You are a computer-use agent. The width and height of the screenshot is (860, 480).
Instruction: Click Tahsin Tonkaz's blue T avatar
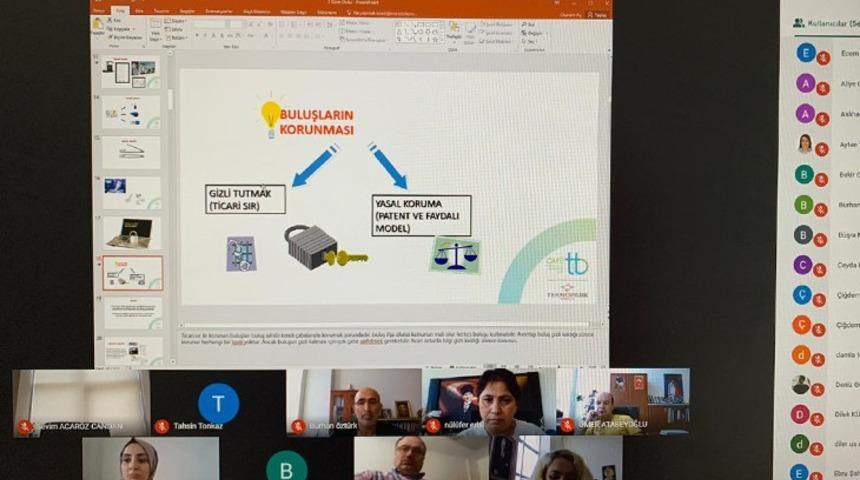click(218, 403)
